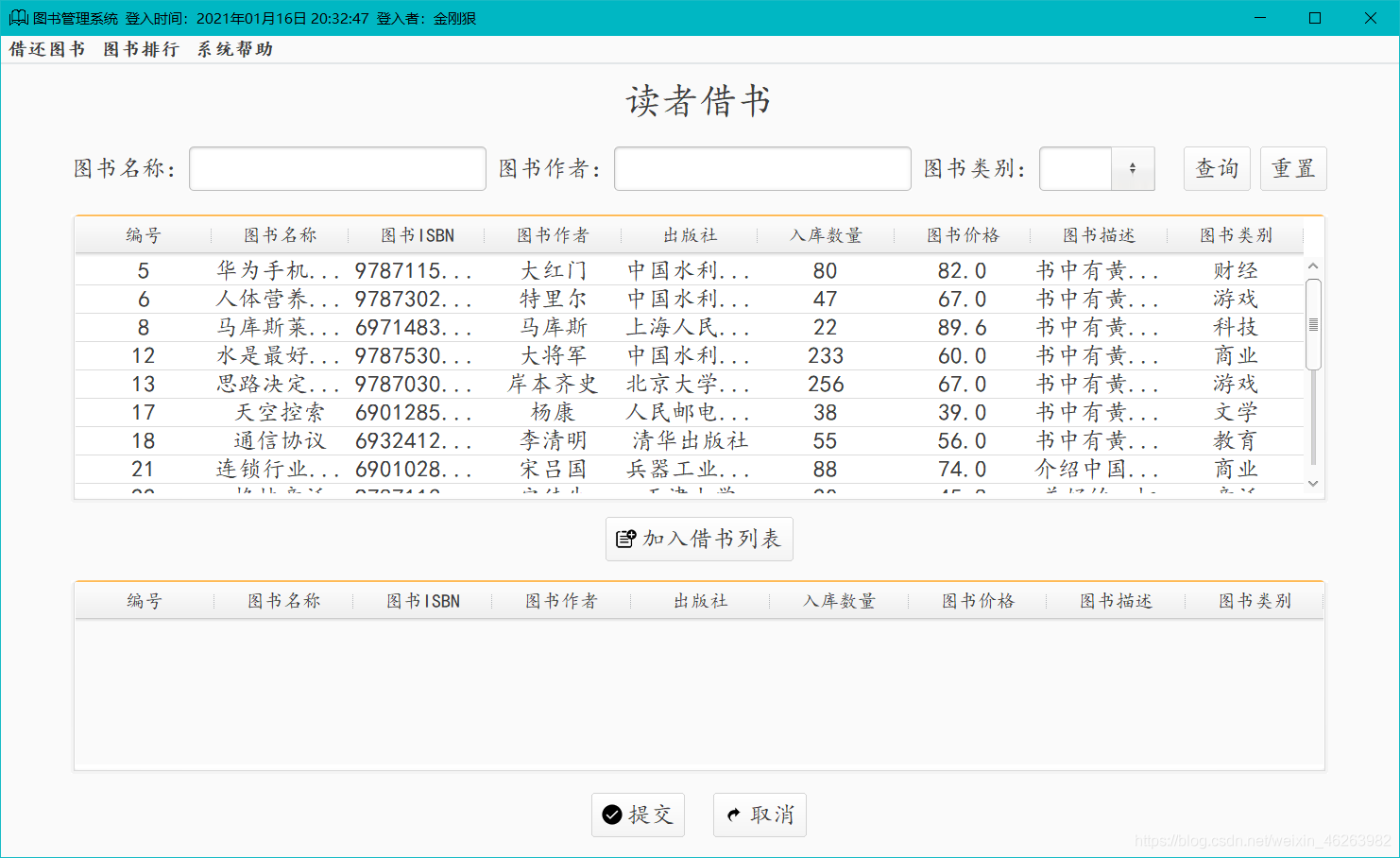Click category cell 财经
This screenshot has width=1400, height=858.
pos(1236,270)
